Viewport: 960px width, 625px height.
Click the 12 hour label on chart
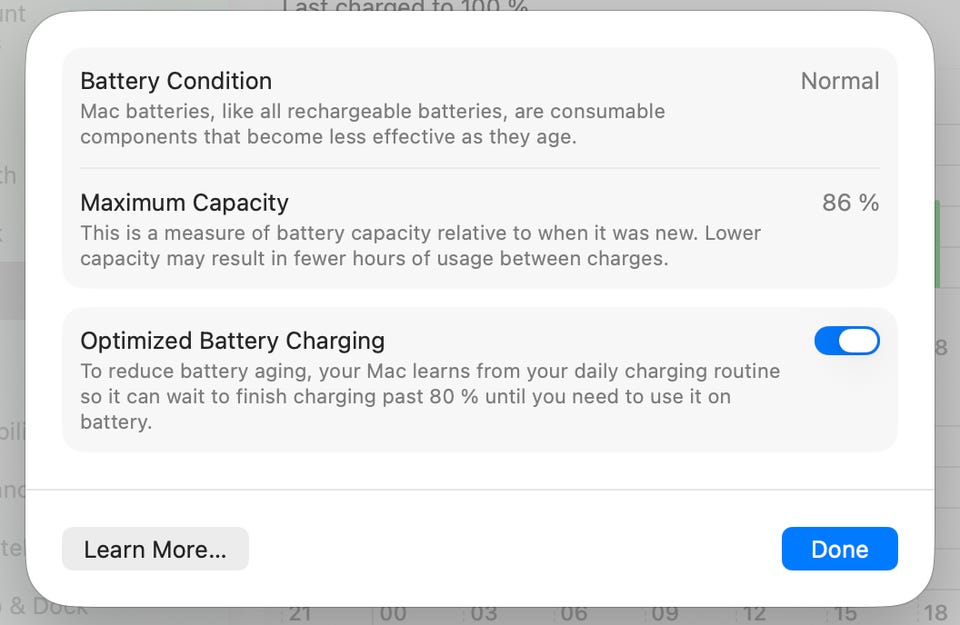pyautogui.click(x=755, y=613)
